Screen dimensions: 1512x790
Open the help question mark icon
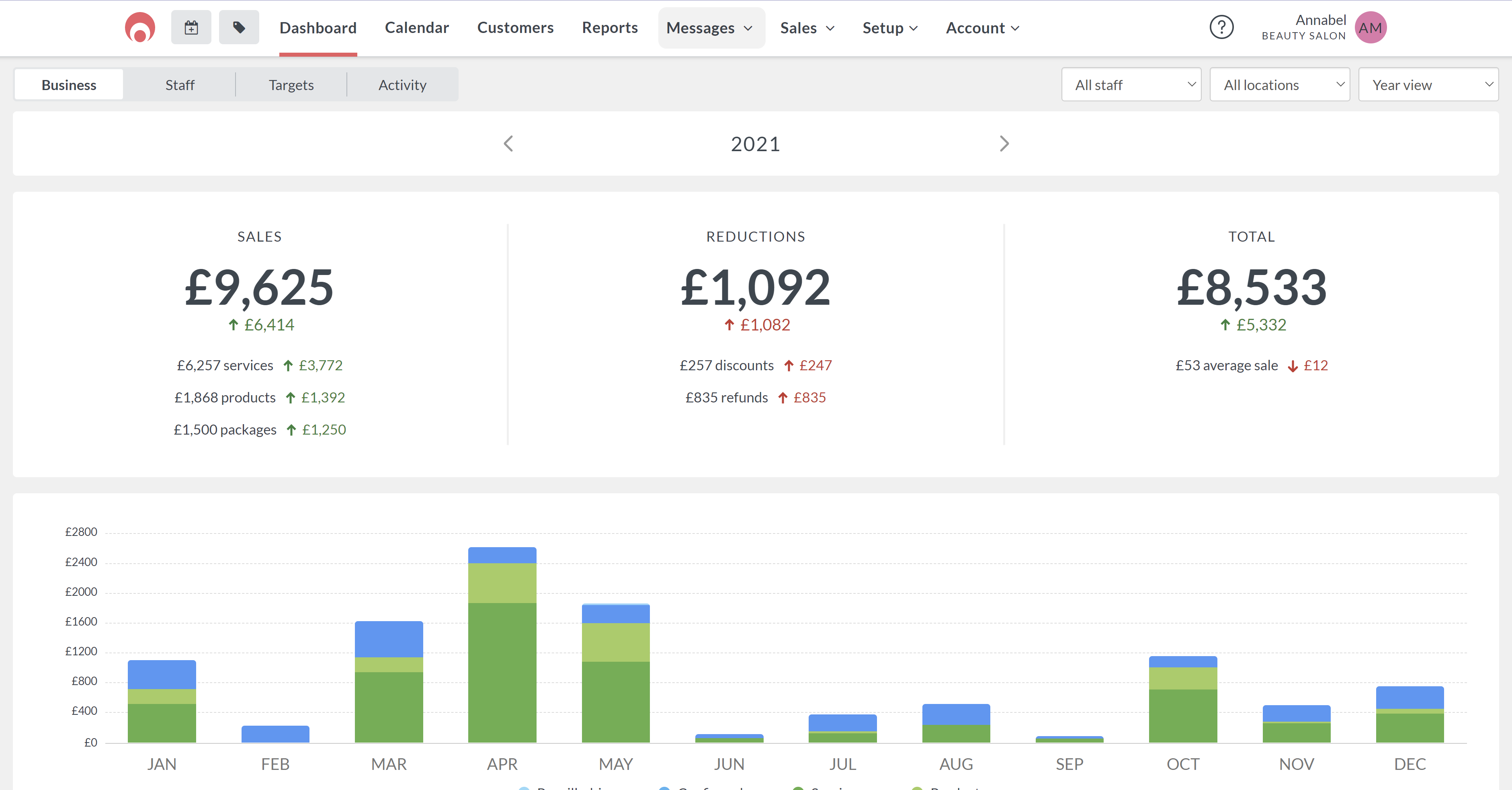[x=1221, y=28]
